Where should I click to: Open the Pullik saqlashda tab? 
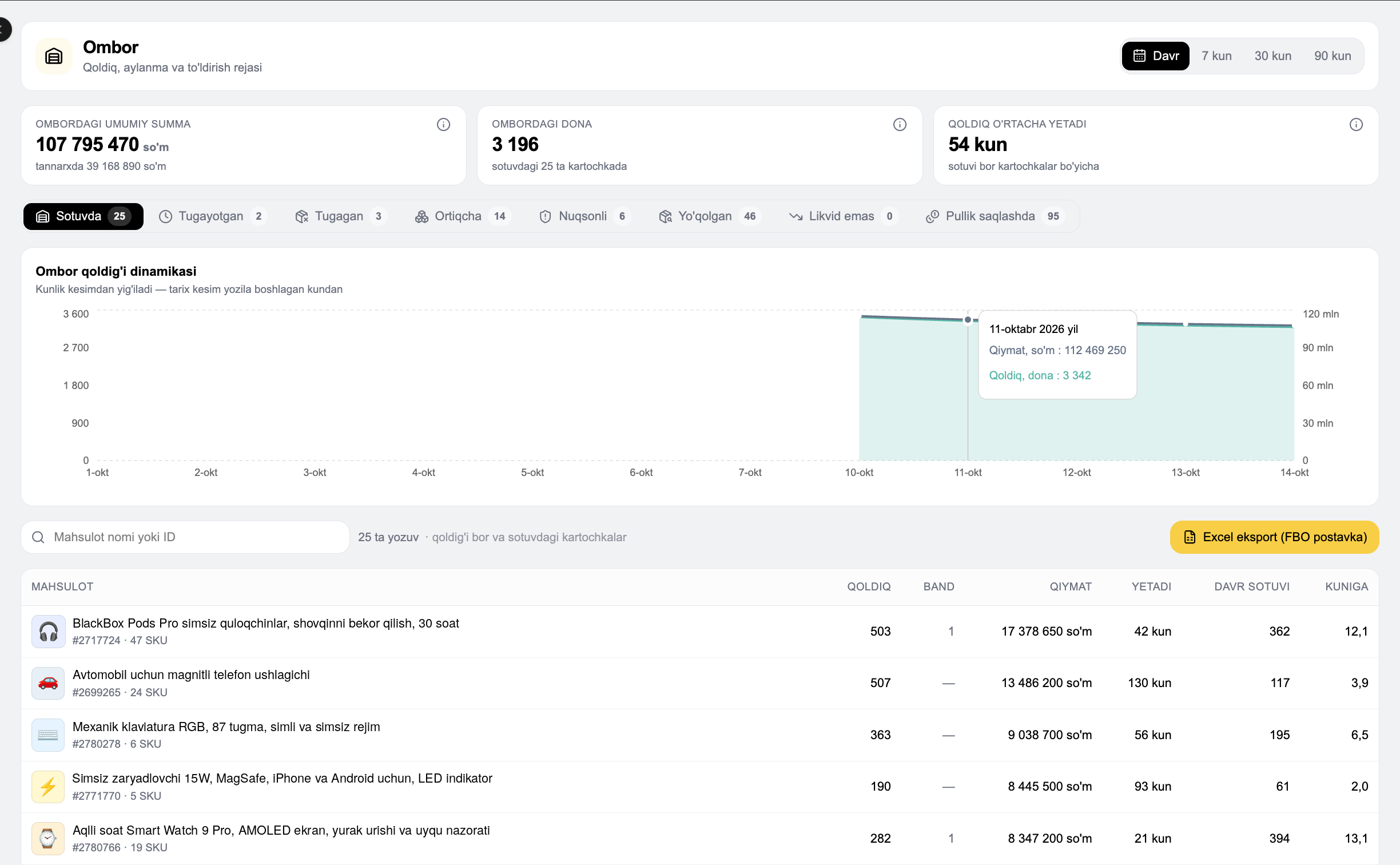point(996,216)
